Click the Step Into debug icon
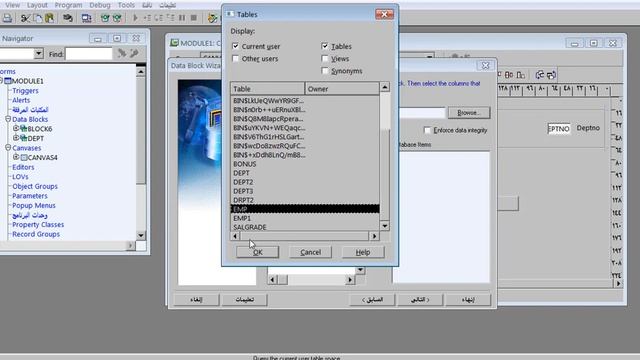The image size is (640, 360). [147, 18]
